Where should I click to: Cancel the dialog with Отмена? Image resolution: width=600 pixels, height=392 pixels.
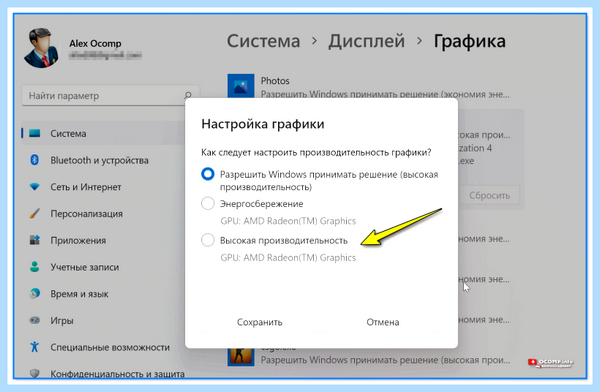(383, 322)
